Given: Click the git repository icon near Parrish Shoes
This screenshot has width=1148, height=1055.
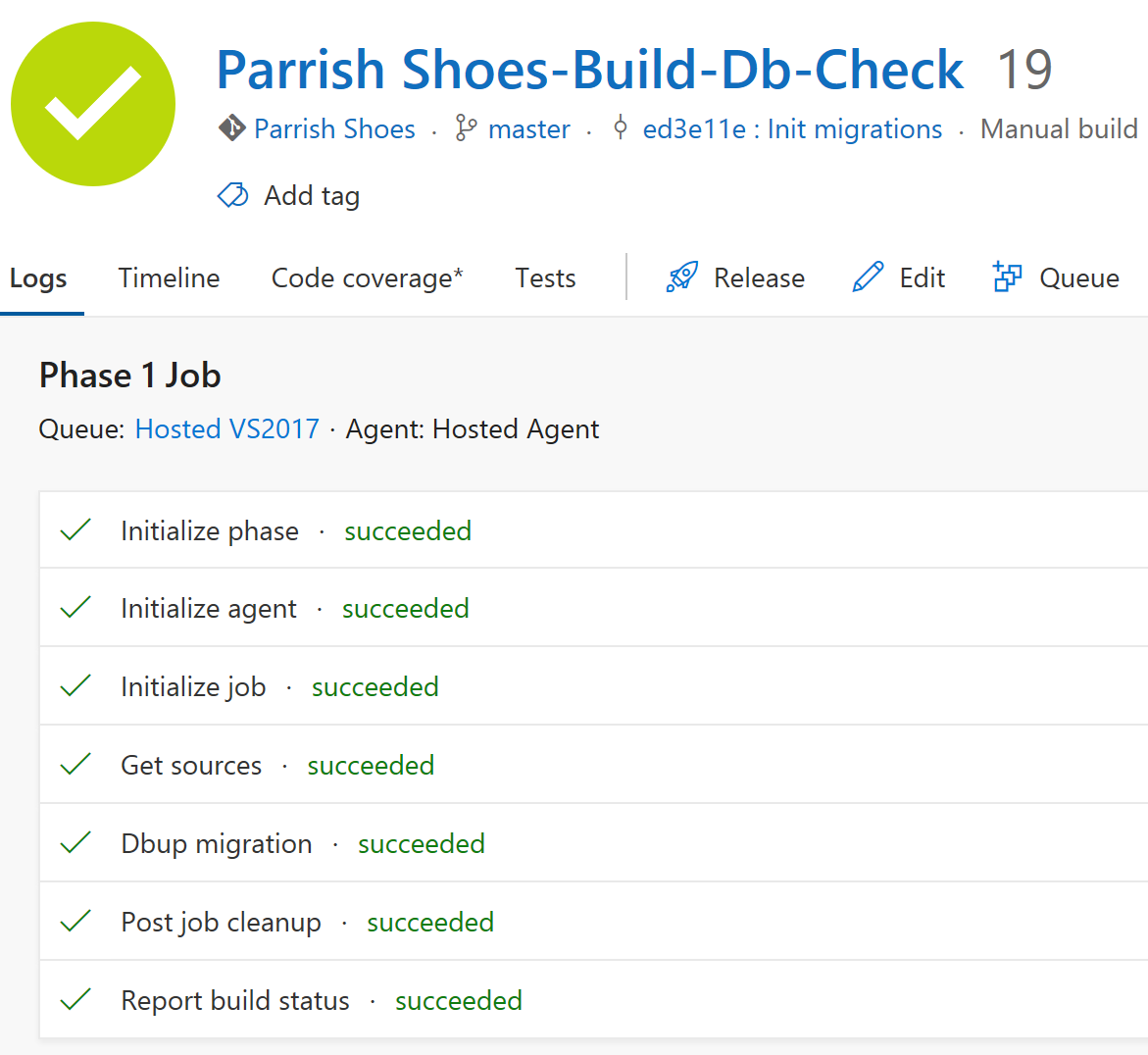Looking at the screenshot, I should point(231,128).
